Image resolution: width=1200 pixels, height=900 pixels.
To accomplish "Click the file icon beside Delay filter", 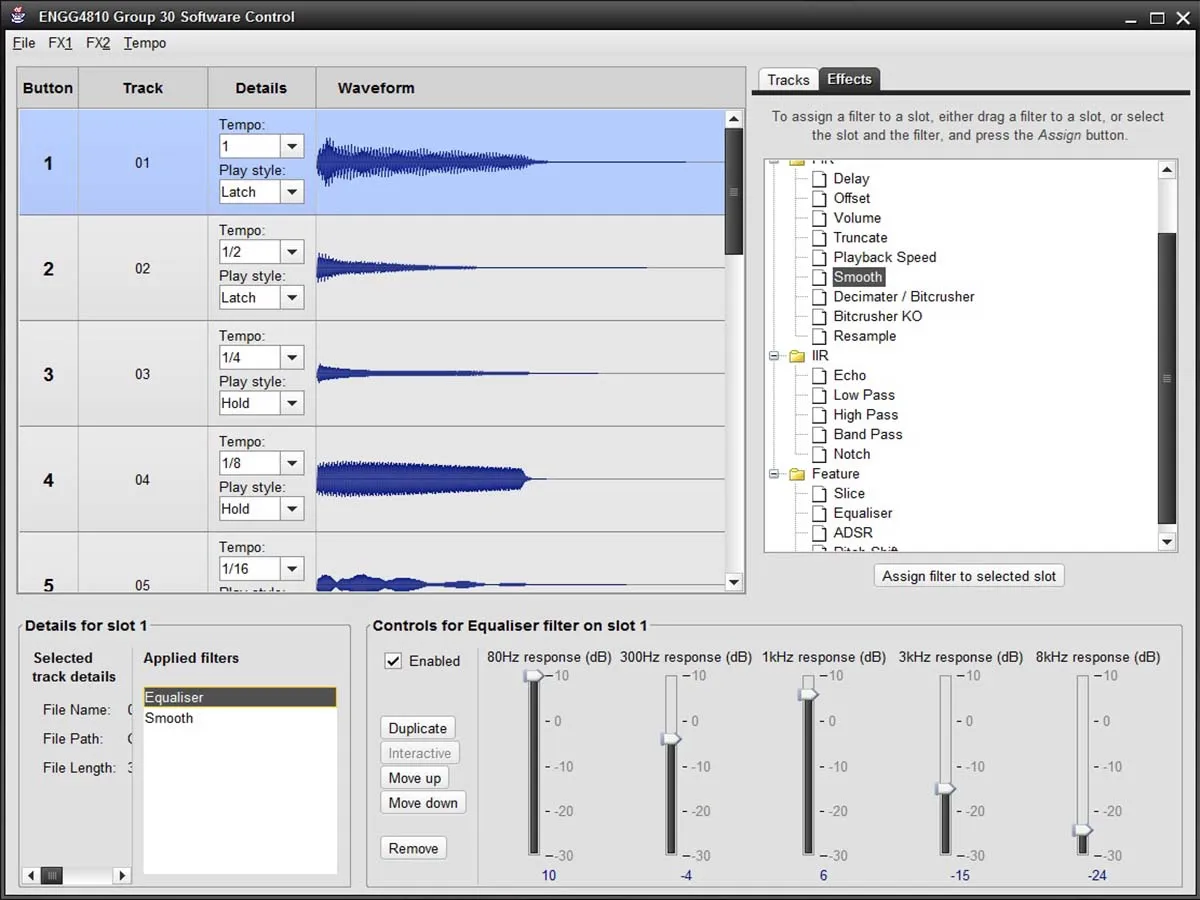I will point(820,179).
